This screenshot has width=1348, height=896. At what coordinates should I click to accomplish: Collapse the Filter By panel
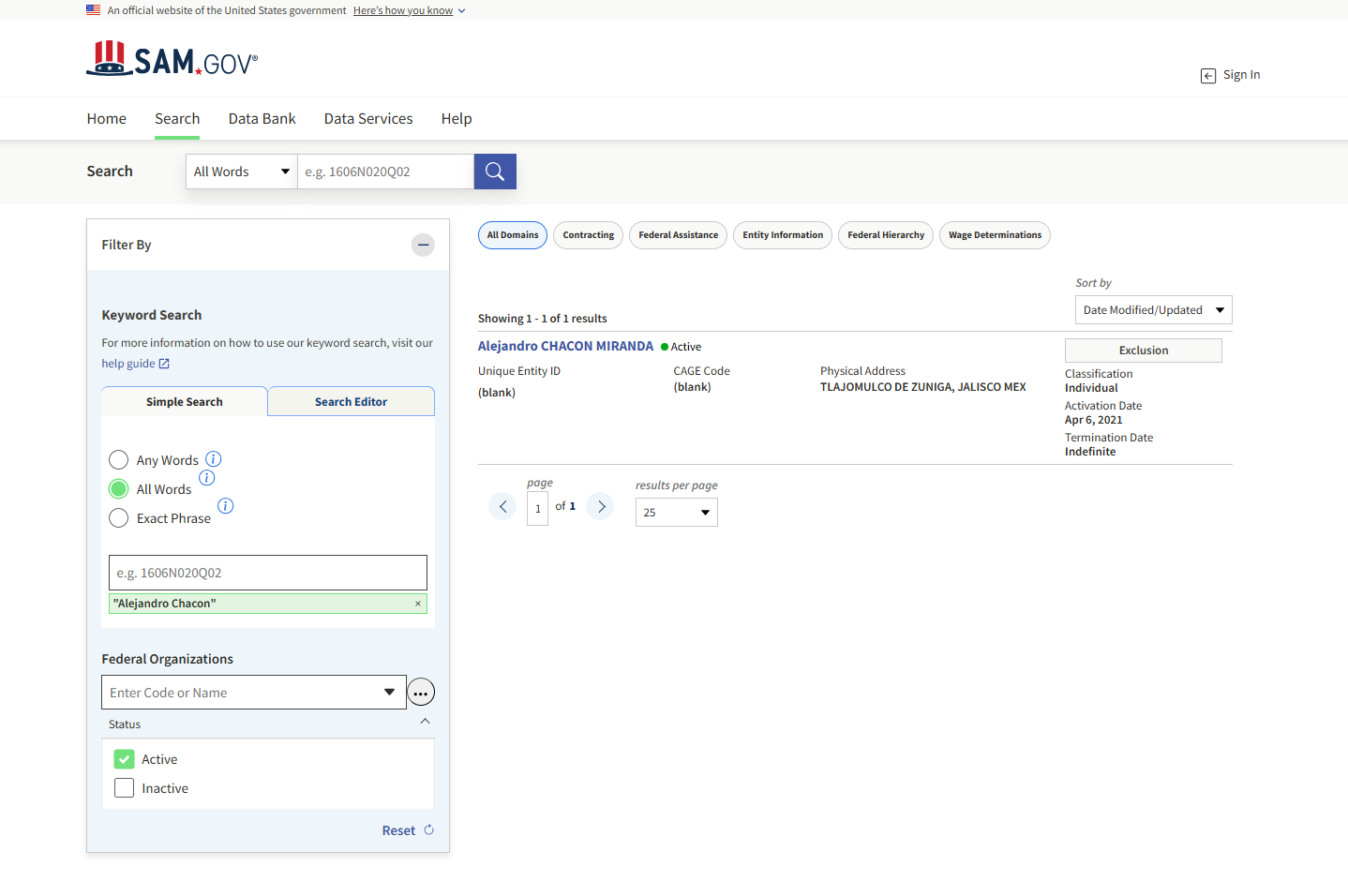coord(423,245)
